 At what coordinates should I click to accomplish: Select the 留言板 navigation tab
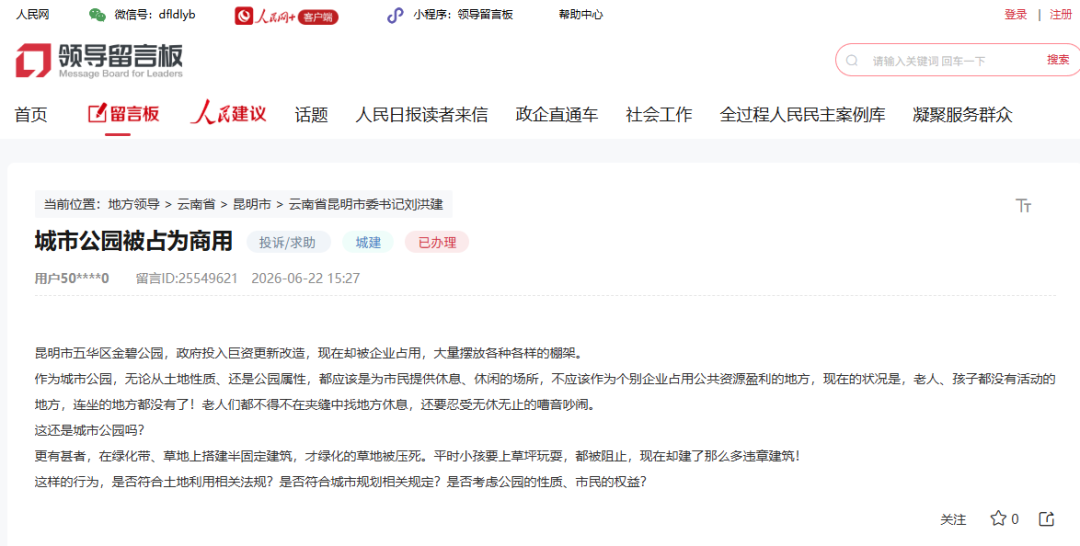(x=124, y=114)
